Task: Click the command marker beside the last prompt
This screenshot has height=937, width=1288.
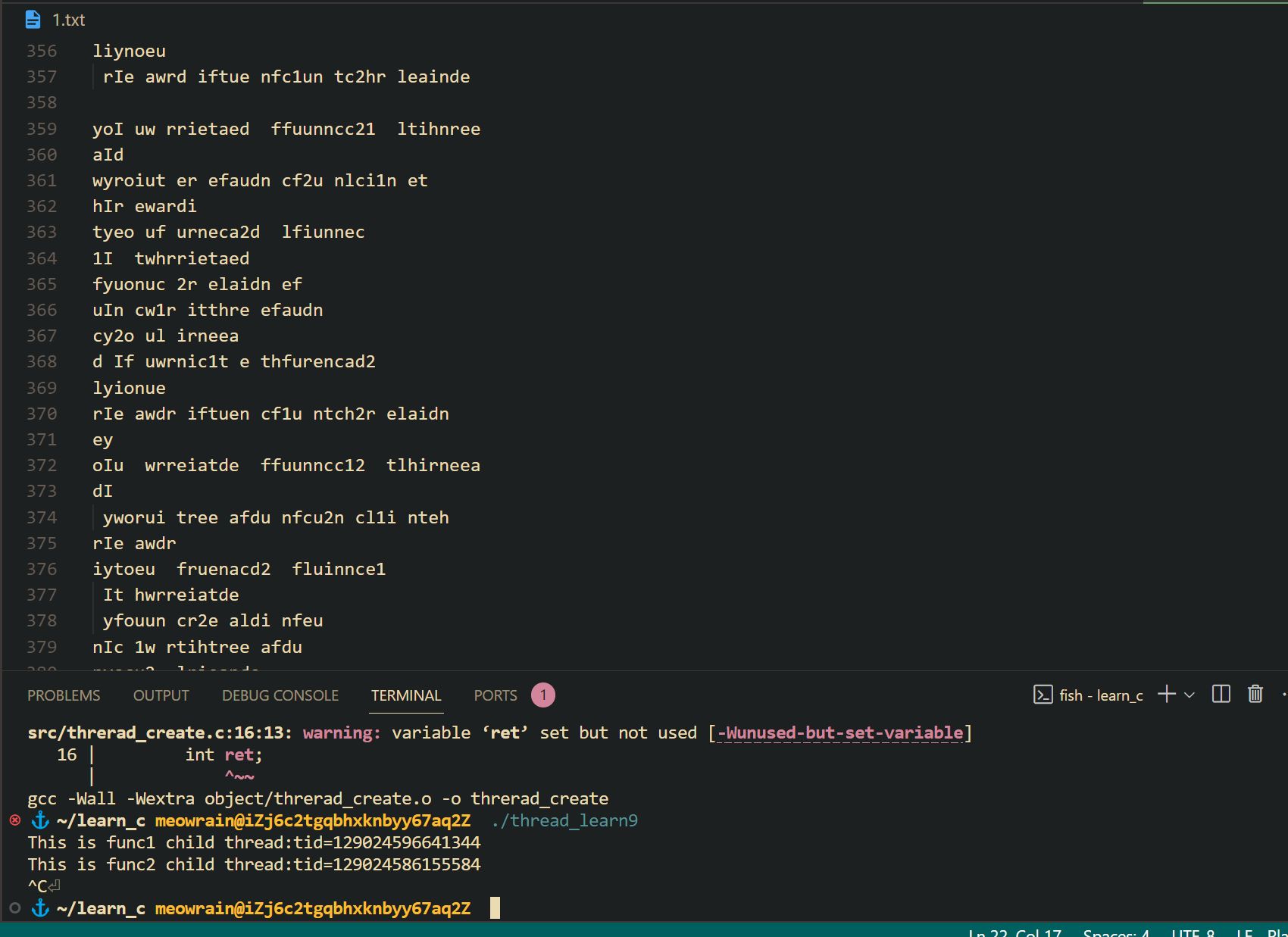Action: [x=15, y=908]
